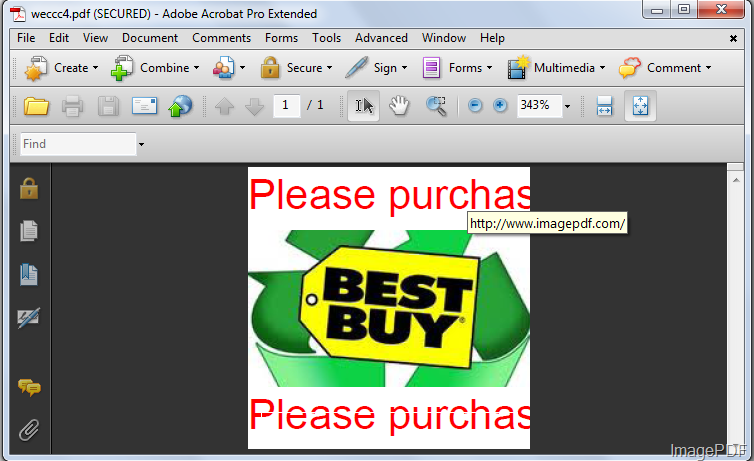Expand the Secure dropdown arrow
754x461 pixels.
click(329, 68)
